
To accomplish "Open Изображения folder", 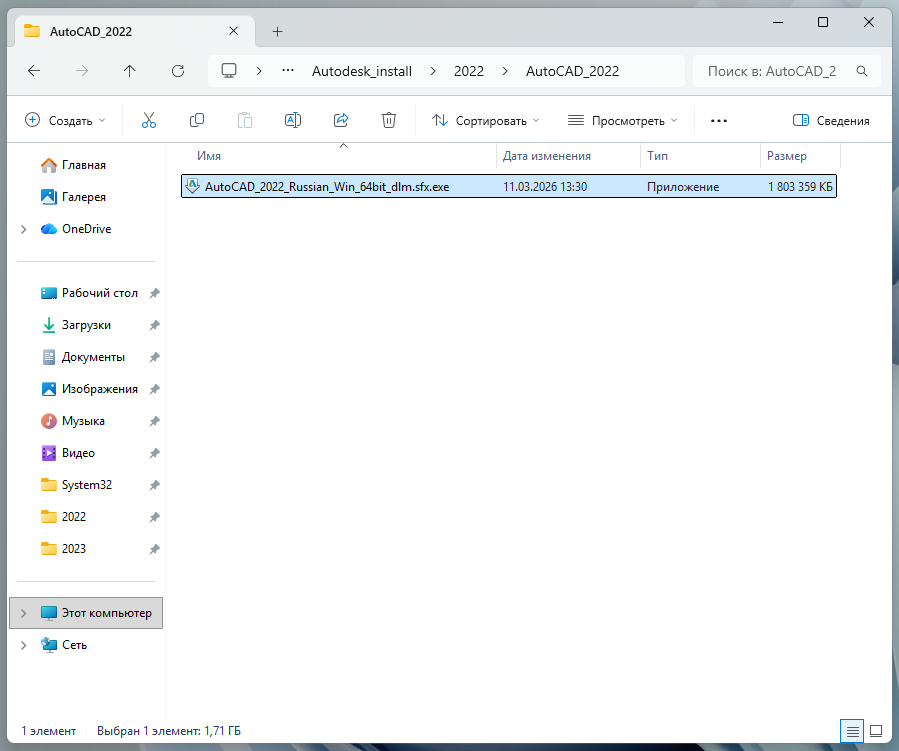I will coord(100,389).
